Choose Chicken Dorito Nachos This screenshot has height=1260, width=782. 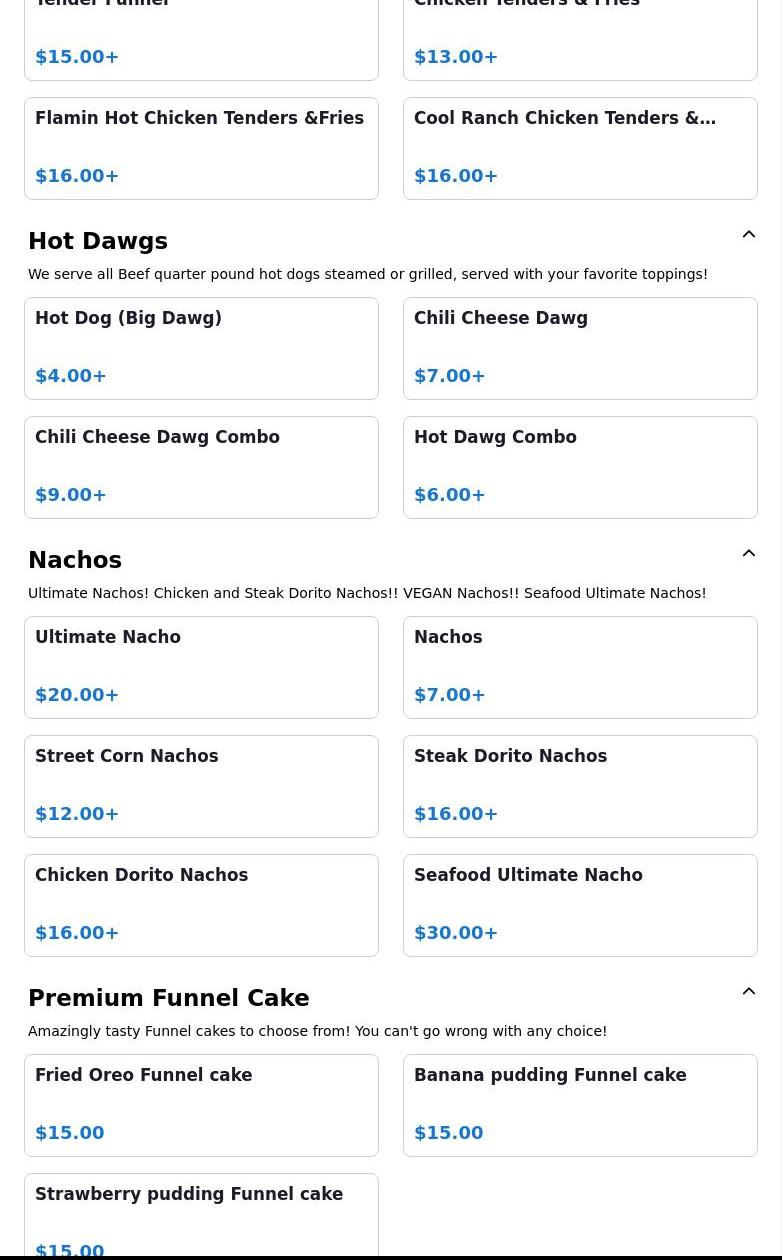click(x=201, y=905)
